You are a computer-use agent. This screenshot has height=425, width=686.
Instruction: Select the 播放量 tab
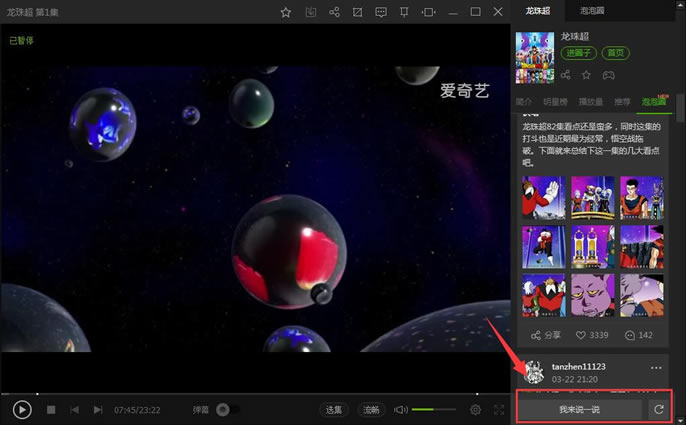591,102
